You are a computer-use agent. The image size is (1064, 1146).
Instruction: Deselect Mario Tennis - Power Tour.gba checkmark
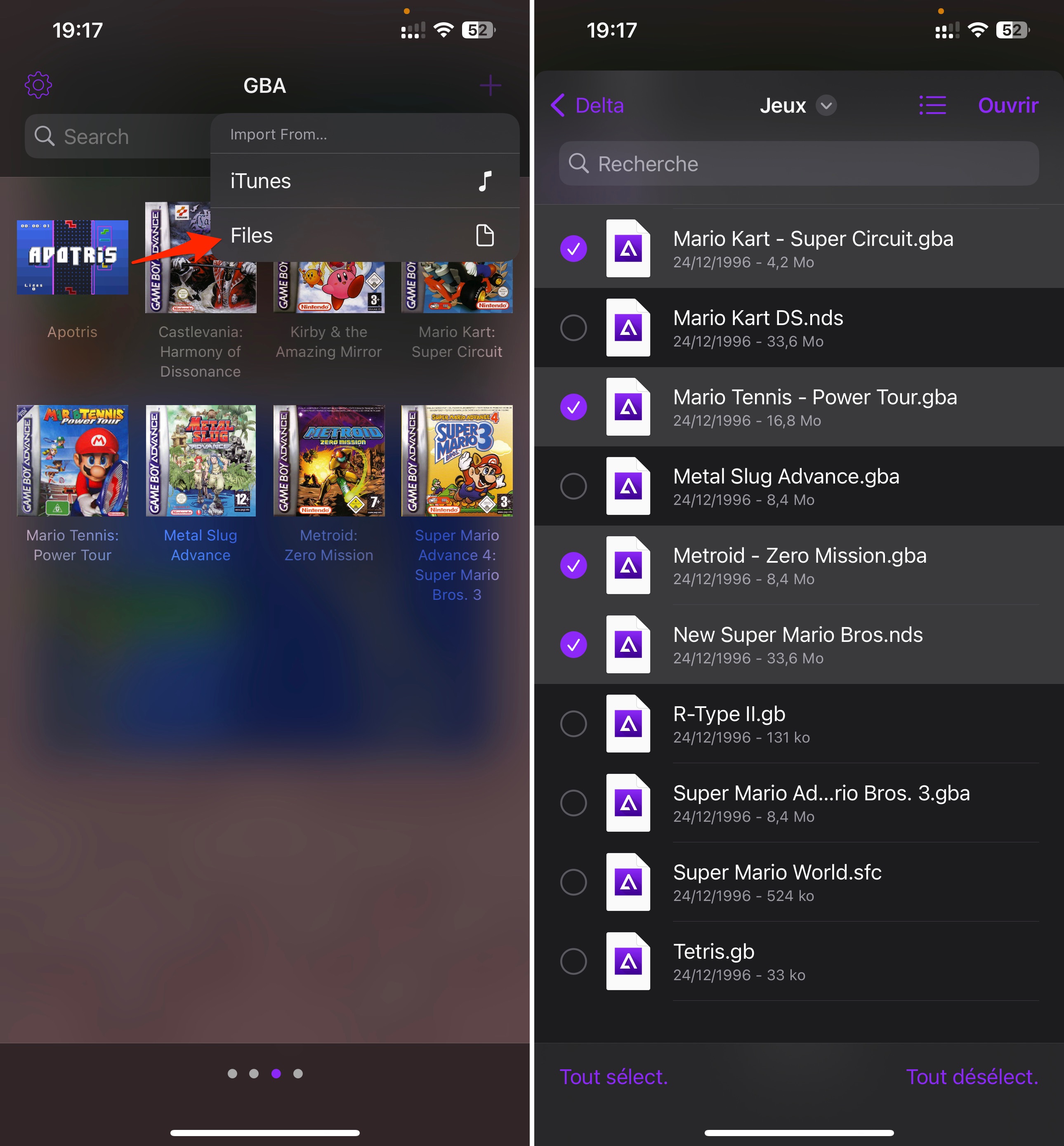click(x=573, y=407)
